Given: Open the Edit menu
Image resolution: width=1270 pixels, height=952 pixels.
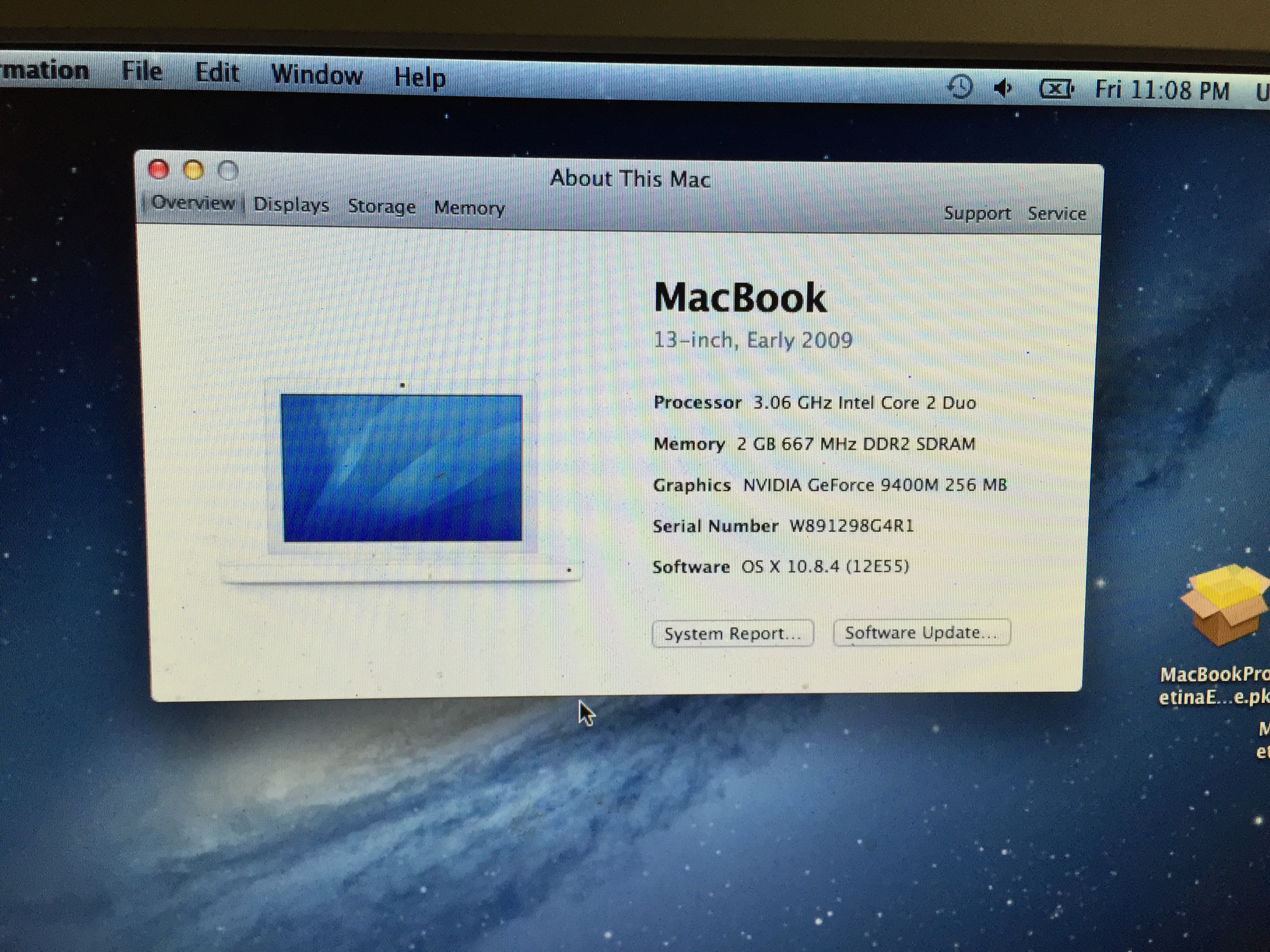Looking at the screenshot, I should (x=217, y=73).
